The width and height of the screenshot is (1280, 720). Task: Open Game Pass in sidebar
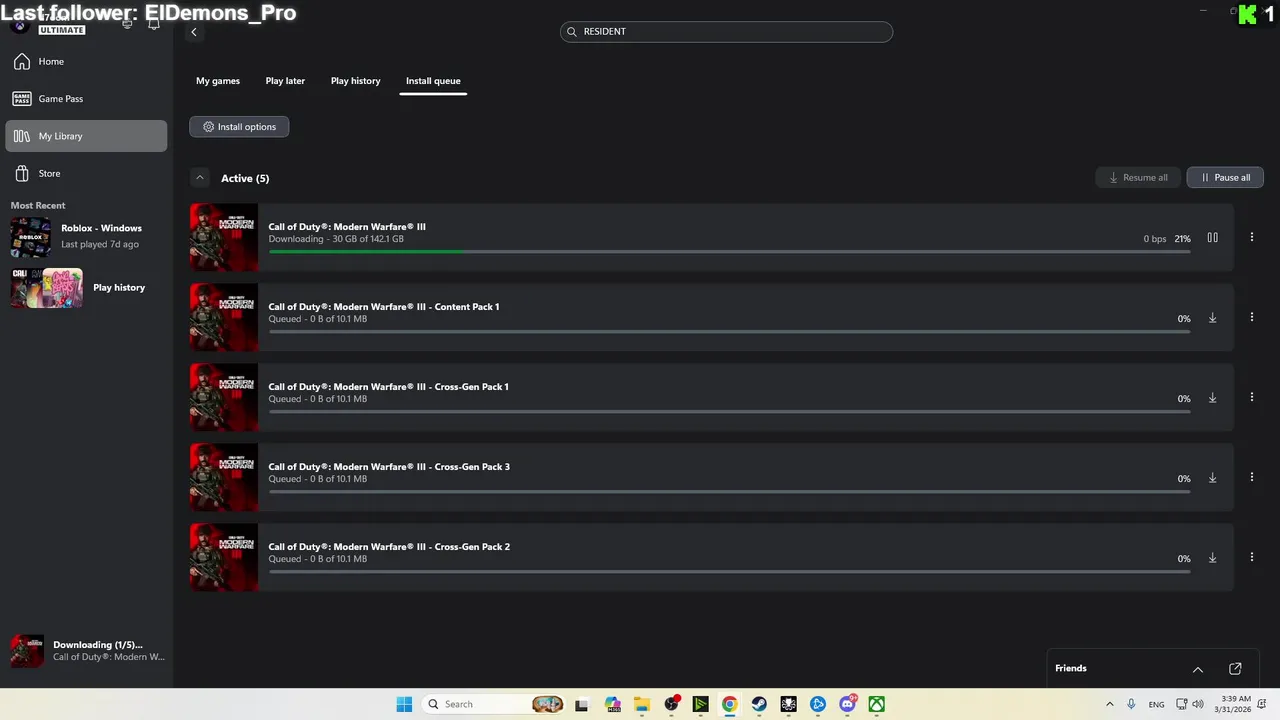click(x=86, y=99)
